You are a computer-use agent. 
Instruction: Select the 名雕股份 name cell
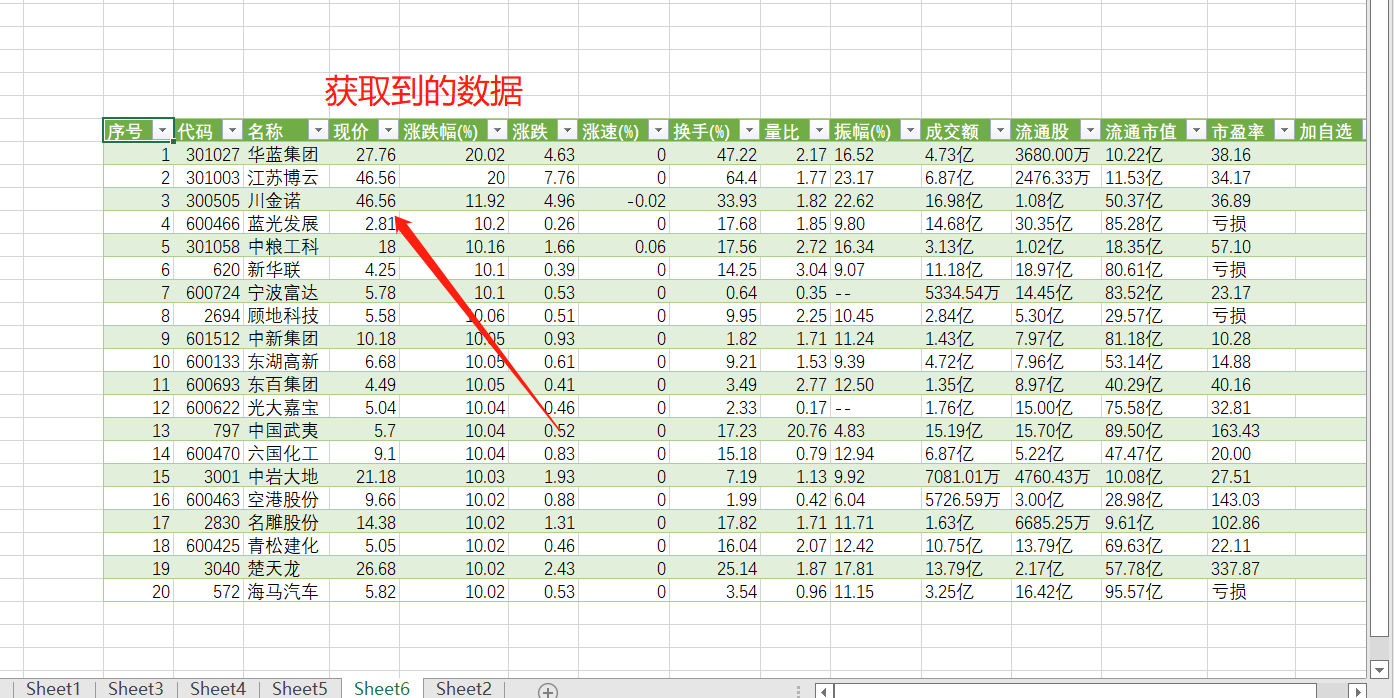click(286, 522)
